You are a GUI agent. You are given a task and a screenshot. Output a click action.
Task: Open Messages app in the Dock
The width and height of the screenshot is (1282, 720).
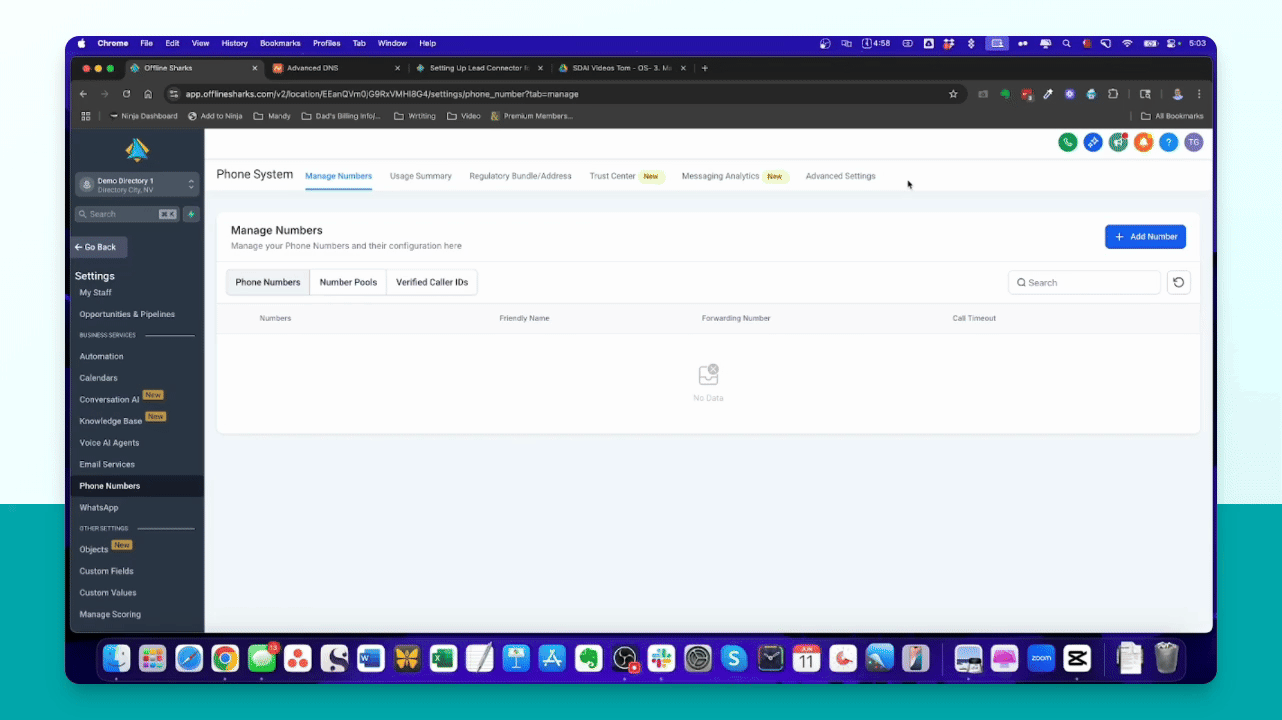261,658
